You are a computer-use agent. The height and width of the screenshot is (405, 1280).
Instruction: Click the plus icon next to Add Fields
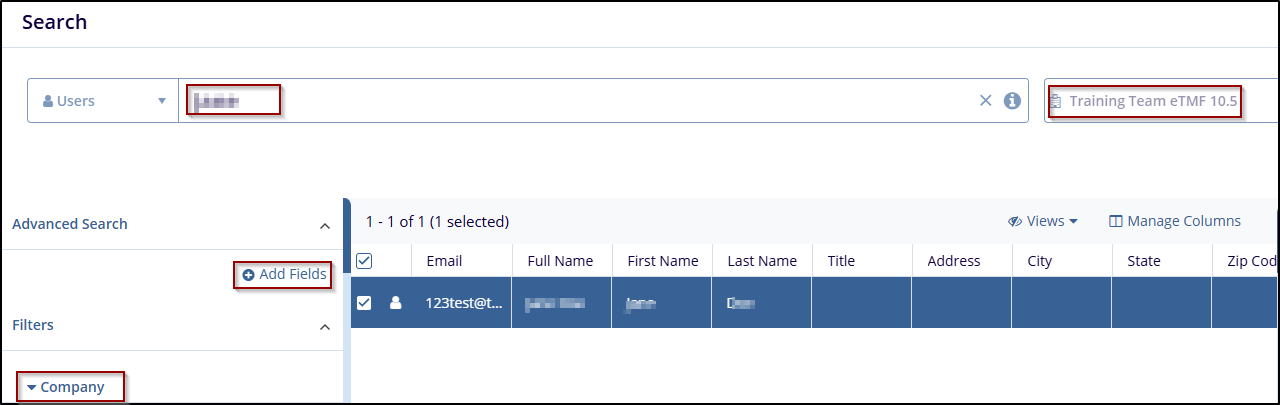248,274
